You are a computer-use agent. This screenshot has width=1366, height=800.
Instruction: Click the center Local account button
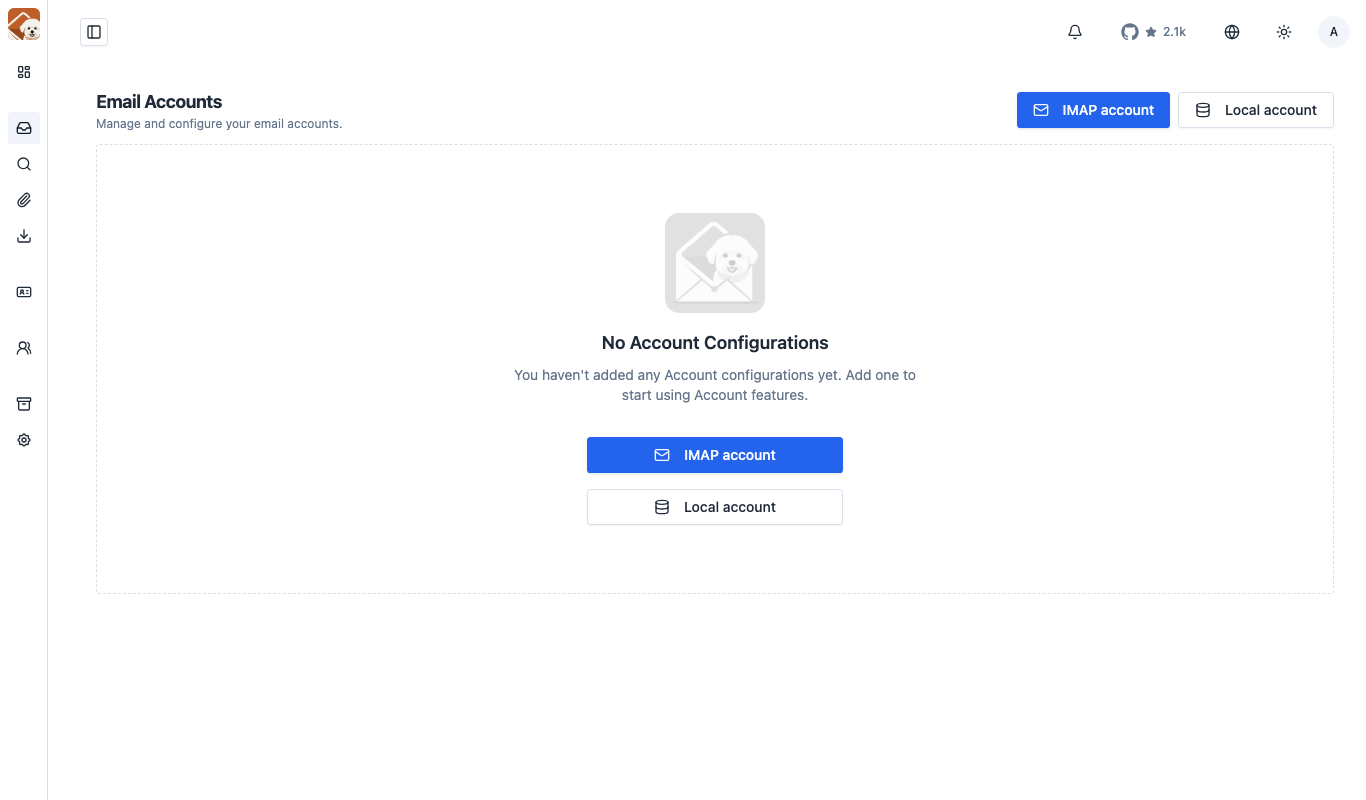pyautogui.click(x=715, y=507)
